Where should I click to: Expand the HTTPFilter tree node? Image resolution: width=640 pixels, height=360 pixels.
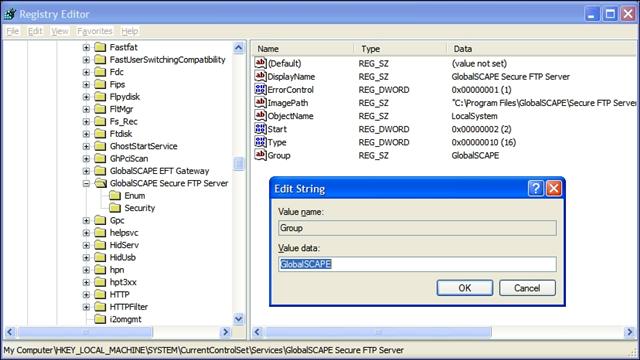coord(86,307)
